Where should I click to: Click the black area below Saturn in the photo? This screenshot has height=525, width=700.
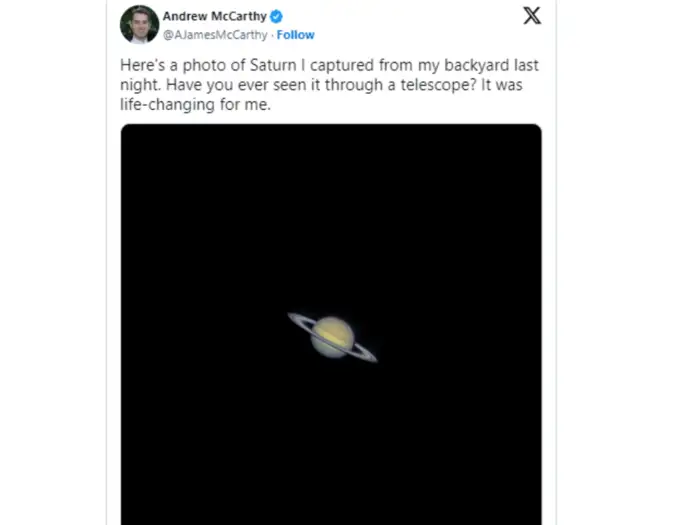click(x=331, y=450)
